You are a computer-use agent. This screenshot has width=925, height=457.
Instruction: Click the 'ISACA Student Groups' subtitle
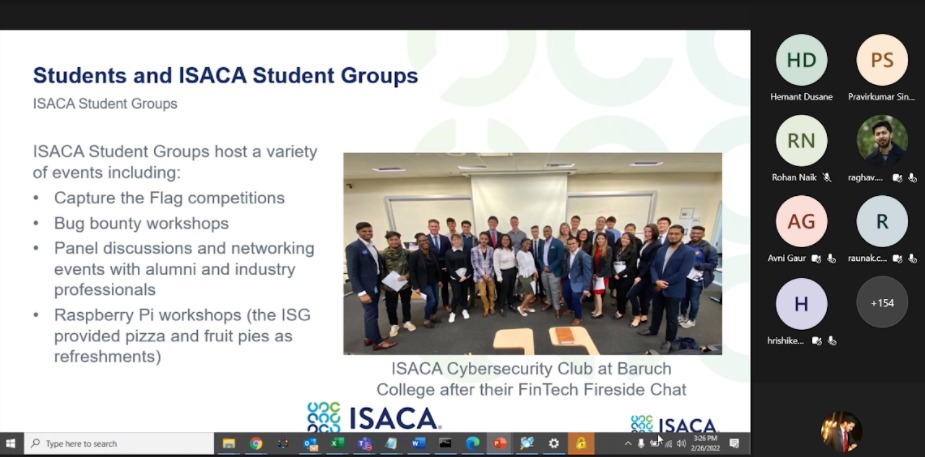tap(105, 104)
